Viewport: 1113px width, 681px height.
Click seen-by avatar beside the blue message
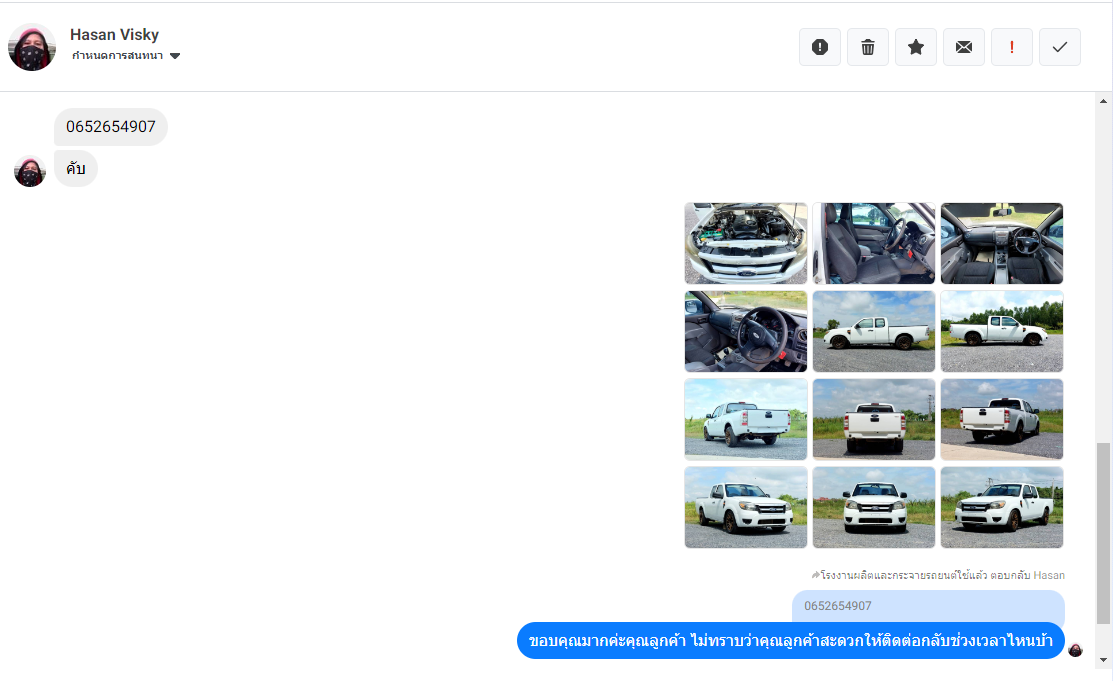coord(1075,650)
